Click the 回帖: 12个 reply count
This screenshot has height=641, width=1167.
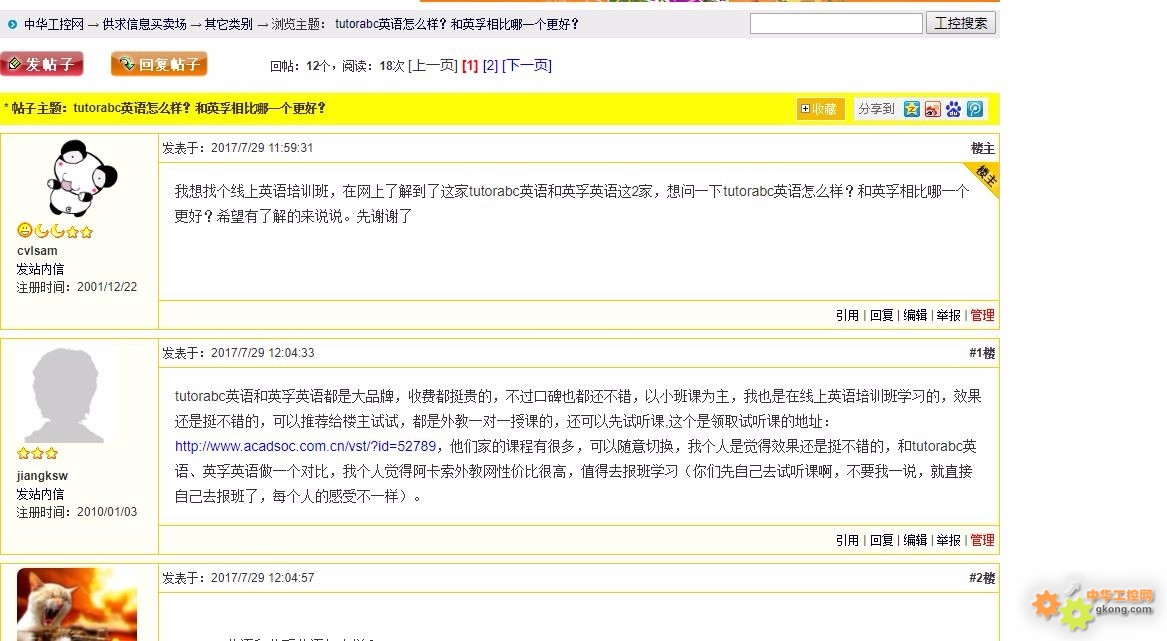(x=301, y=66)
